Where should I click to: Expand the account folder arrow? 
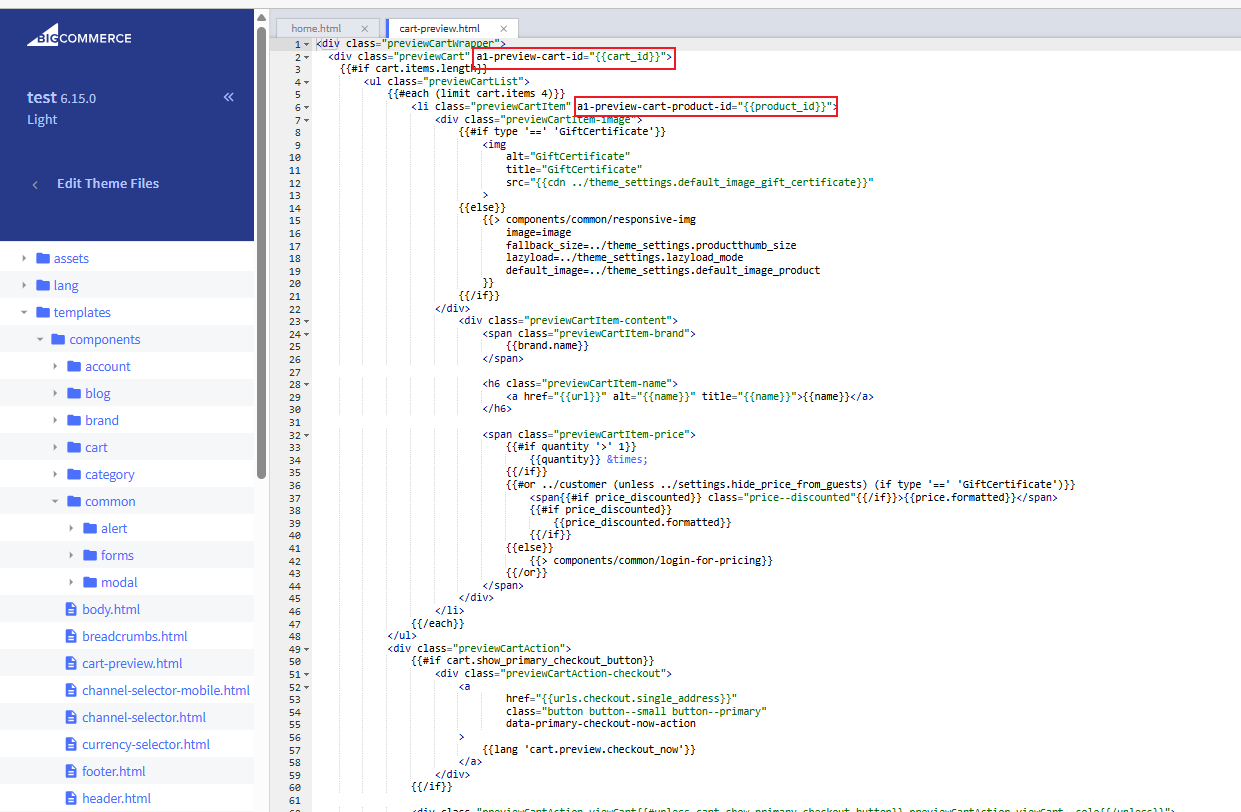click(56, 366)
